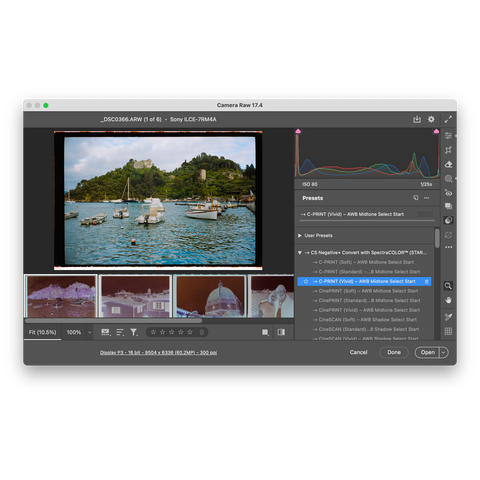Toggle before/after comparison view
Screen dimensions: 480x480
pos(281,332)
